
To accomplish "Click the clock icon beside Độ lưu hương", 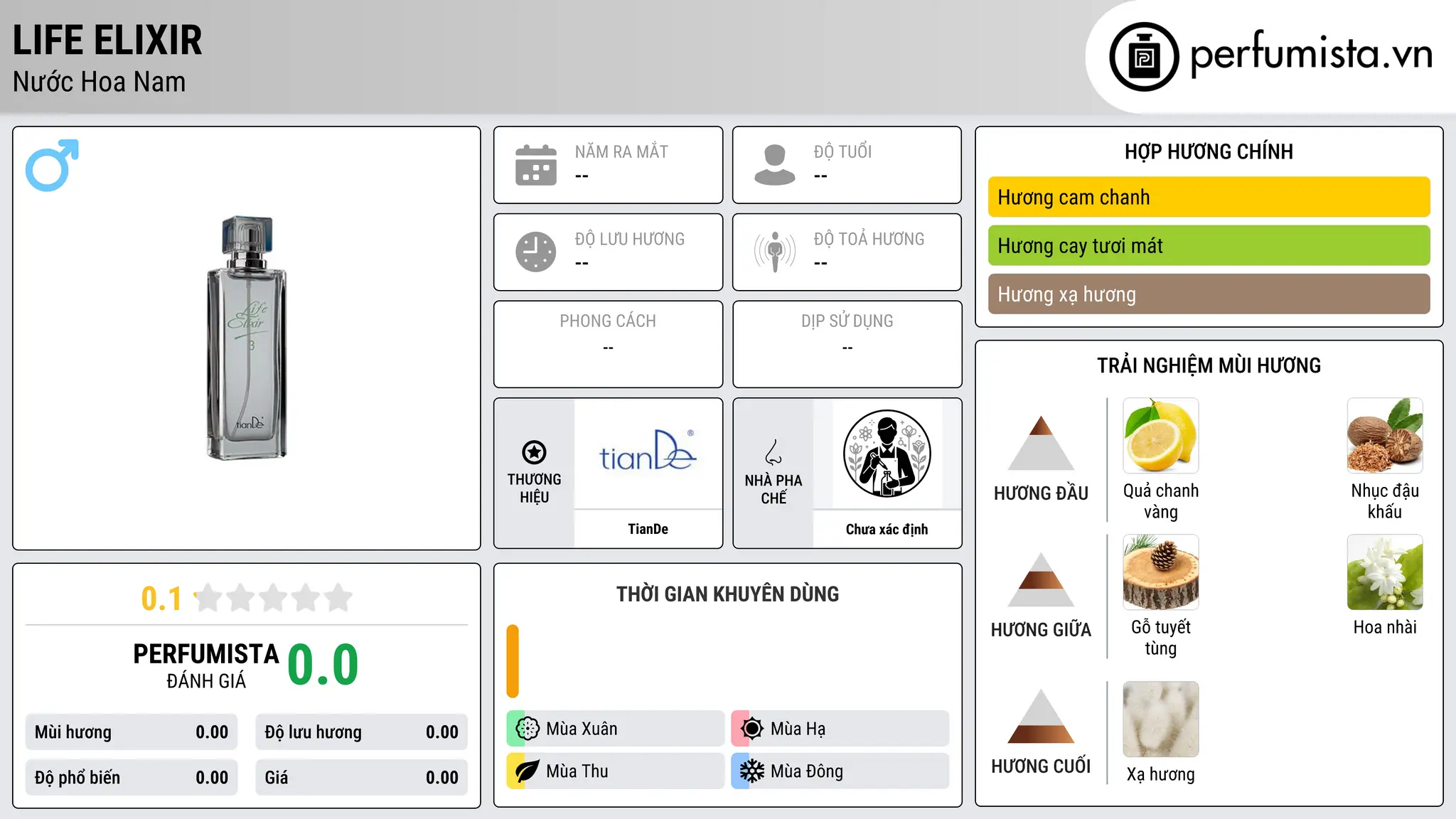I will [x=536, y=252].
